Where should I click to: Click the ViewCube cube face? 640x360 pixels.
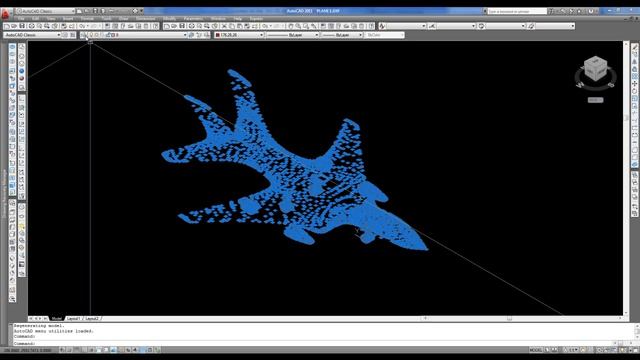coord(595,68)
